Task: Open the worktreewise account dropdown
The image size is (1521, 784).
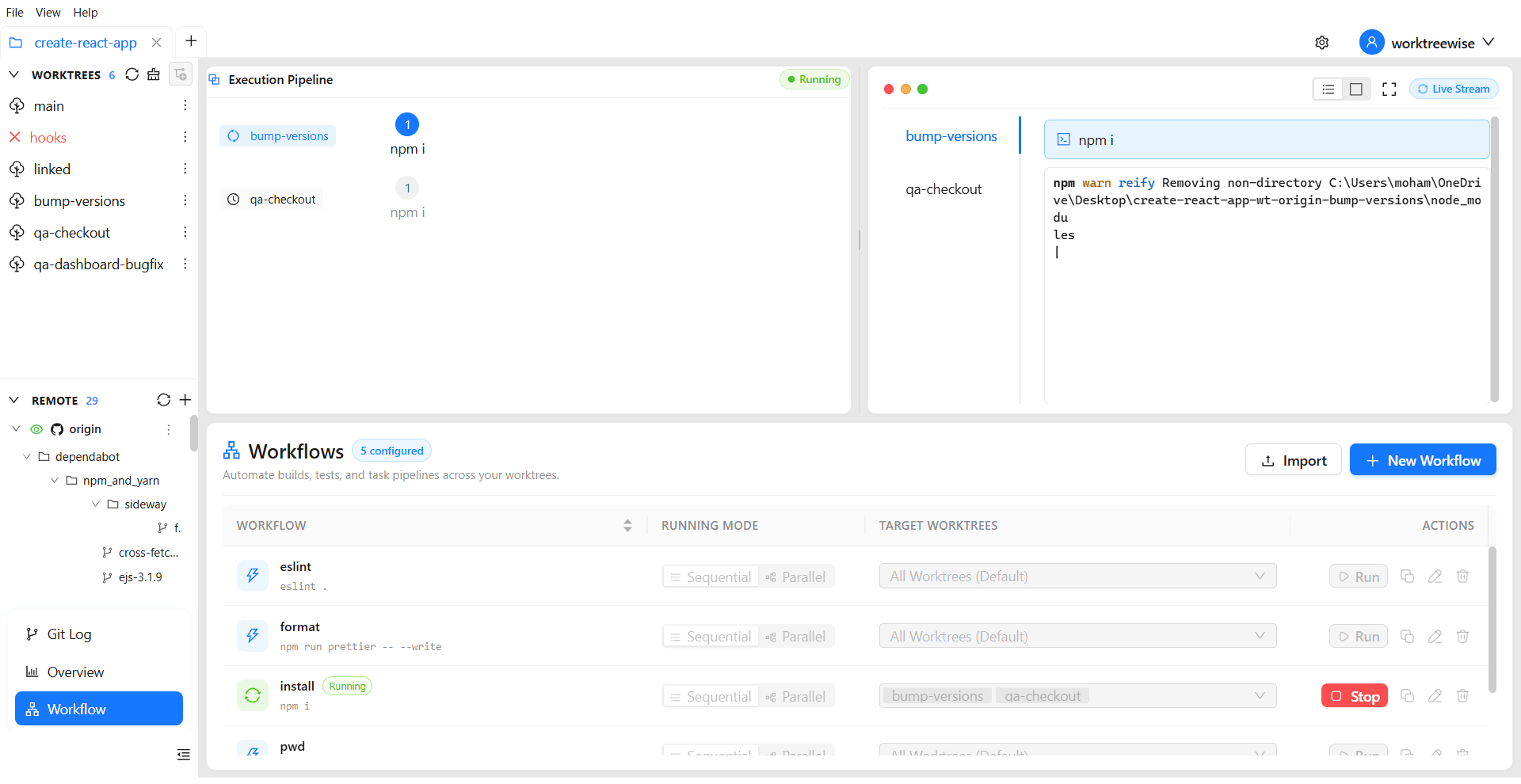Action: click(1428, 43)
